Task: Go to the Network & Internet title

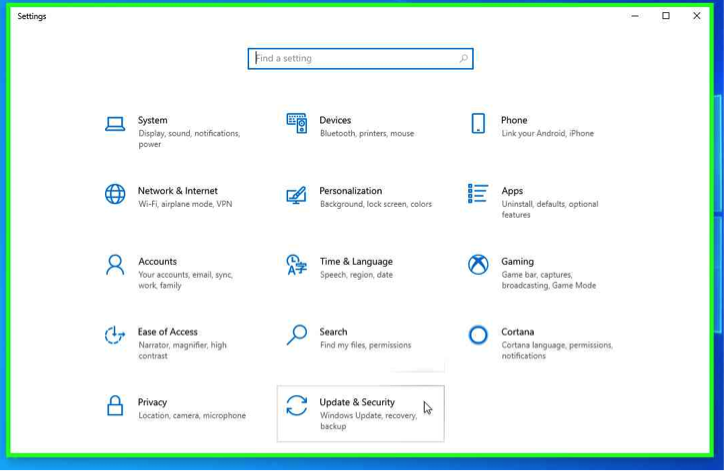Action: 177,191
